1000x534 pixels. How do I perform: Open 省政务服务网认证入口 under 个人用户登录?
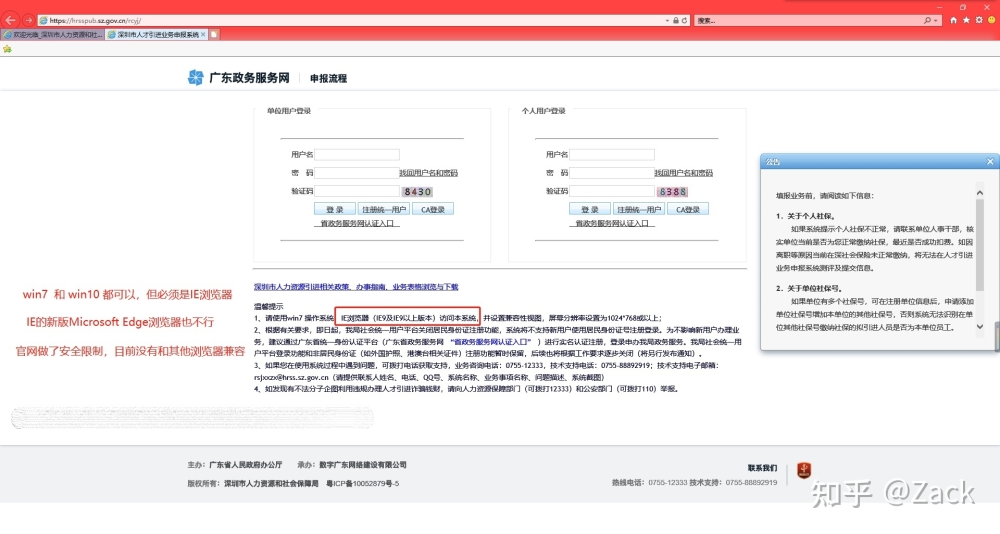tap(612, 223)
